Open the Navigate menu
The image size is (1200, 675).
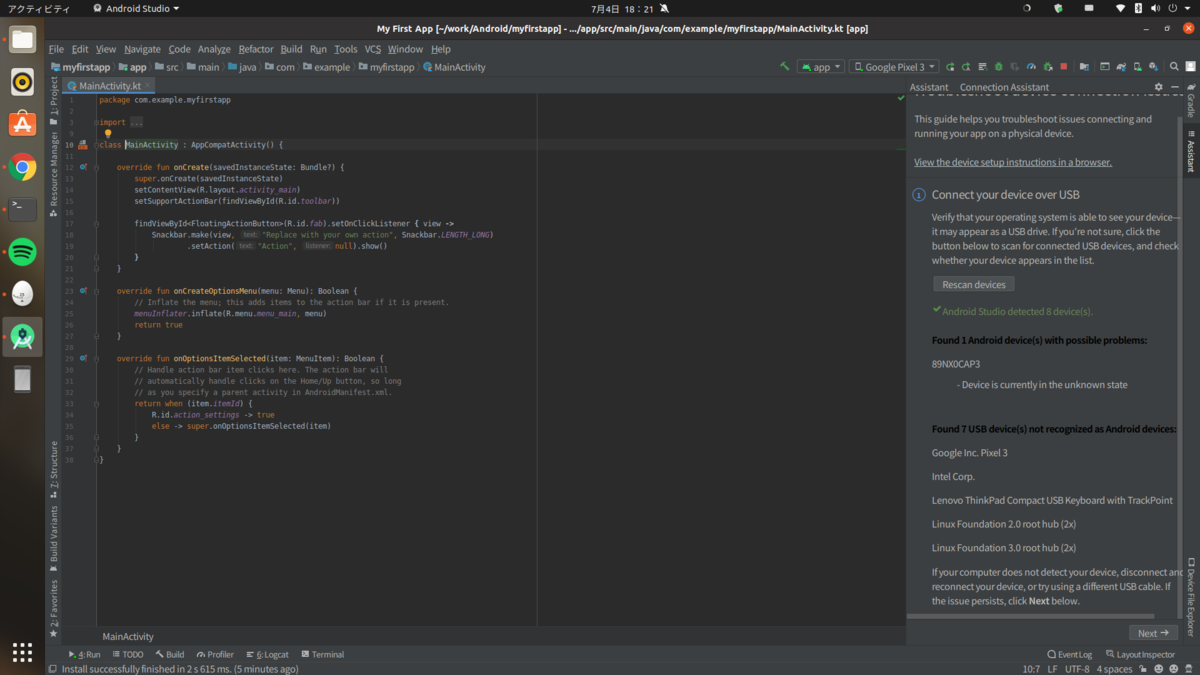point(142,49)
